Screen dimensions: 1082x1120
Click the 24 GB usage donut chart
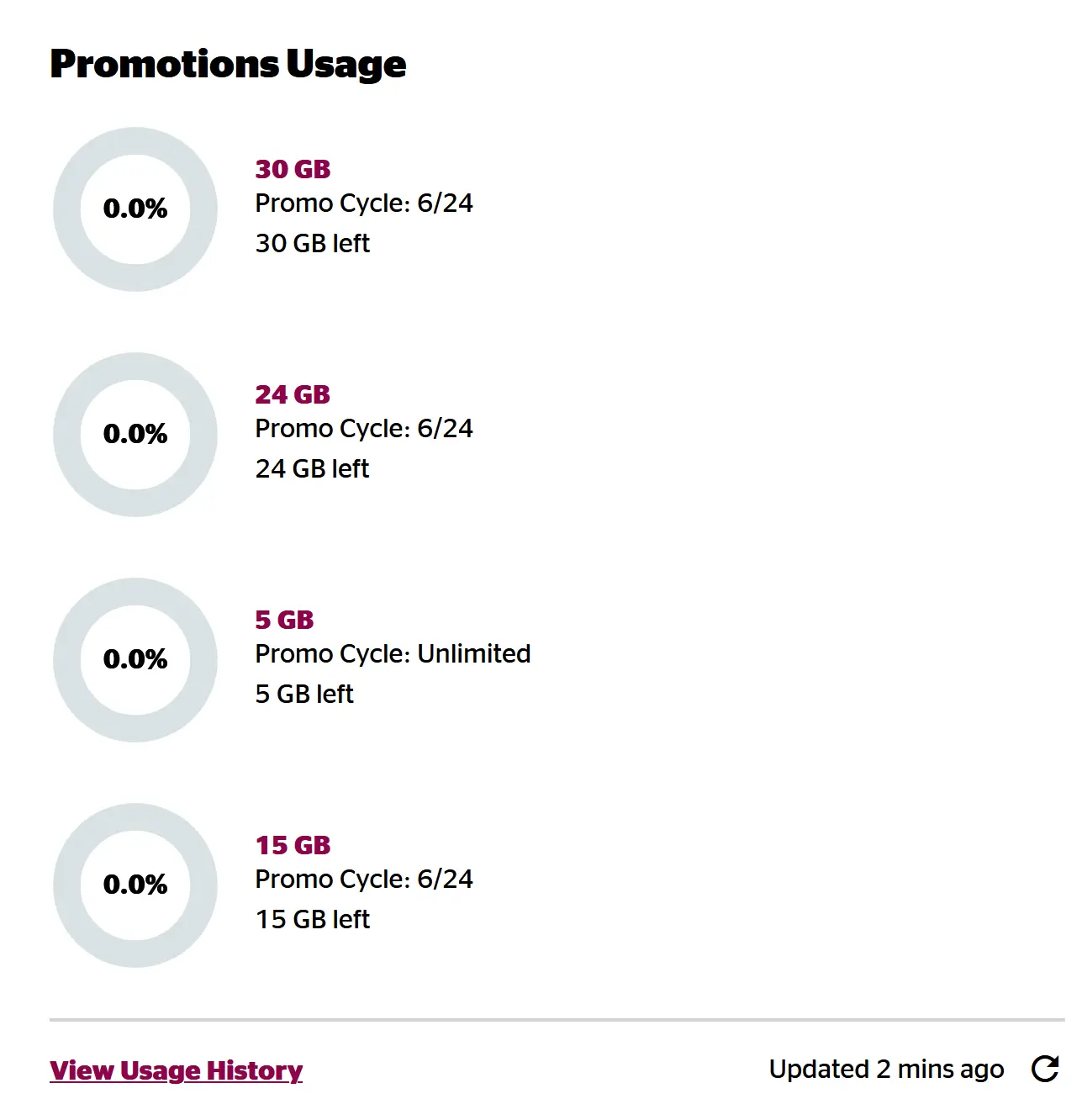(135, 435)
